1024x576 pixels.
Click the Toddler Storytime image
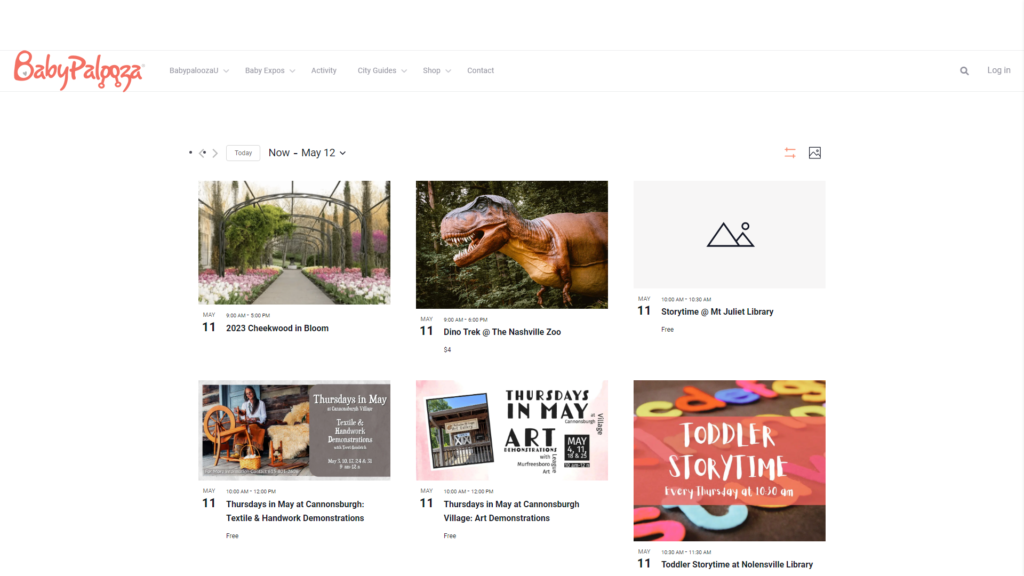(729, 460)
